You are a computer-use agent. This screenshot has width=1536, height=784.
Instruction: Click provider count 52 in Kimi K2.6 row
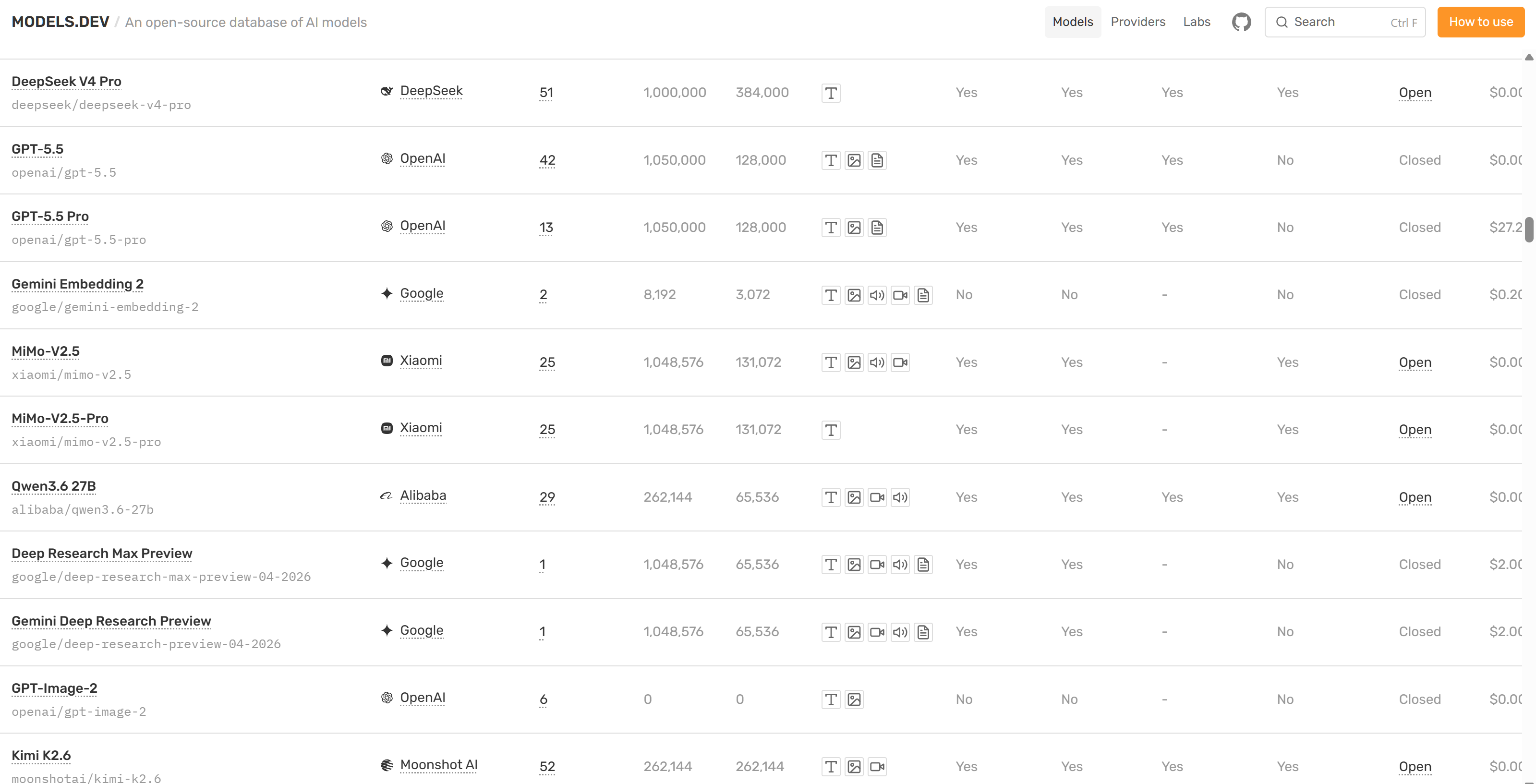point(547,766)
